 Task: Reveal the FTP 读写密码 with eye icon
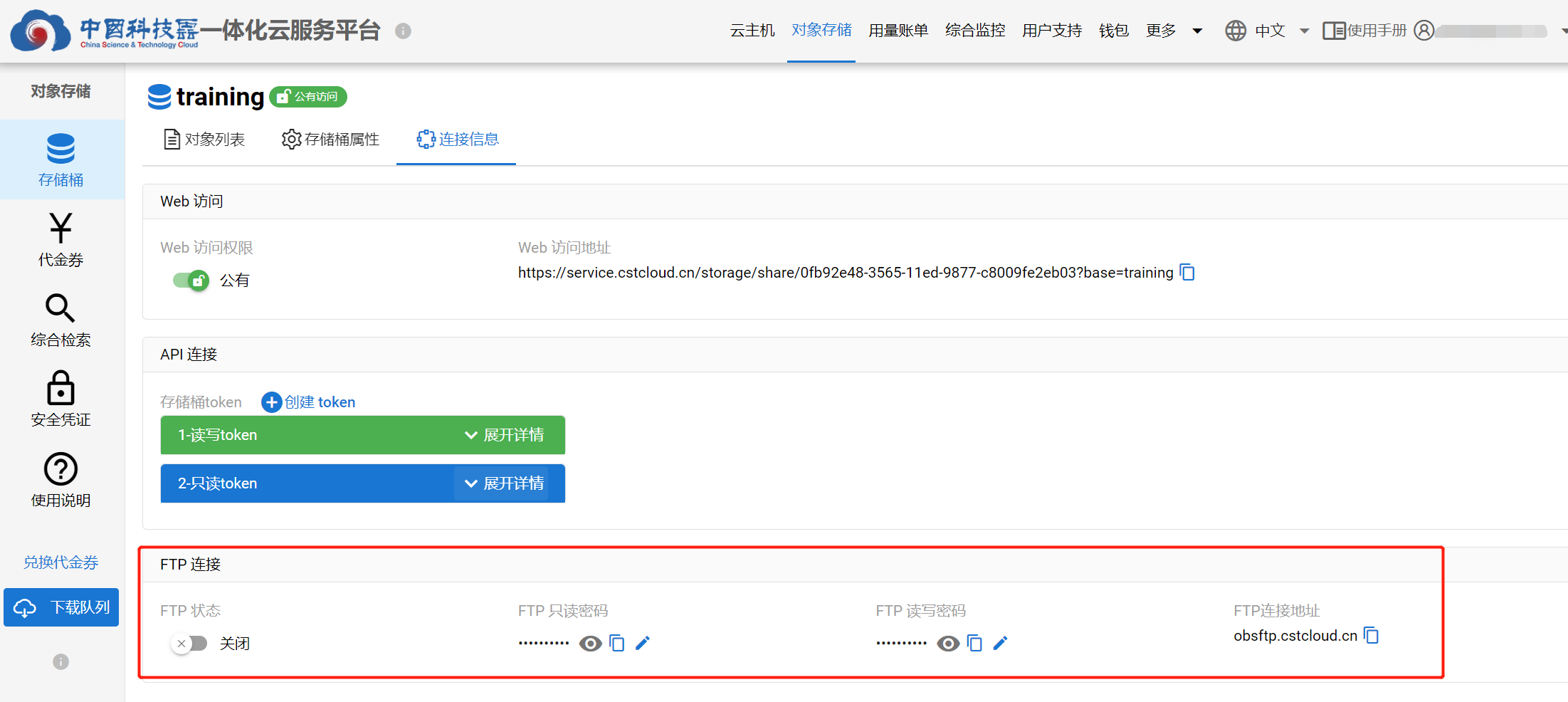coord(948,644)
